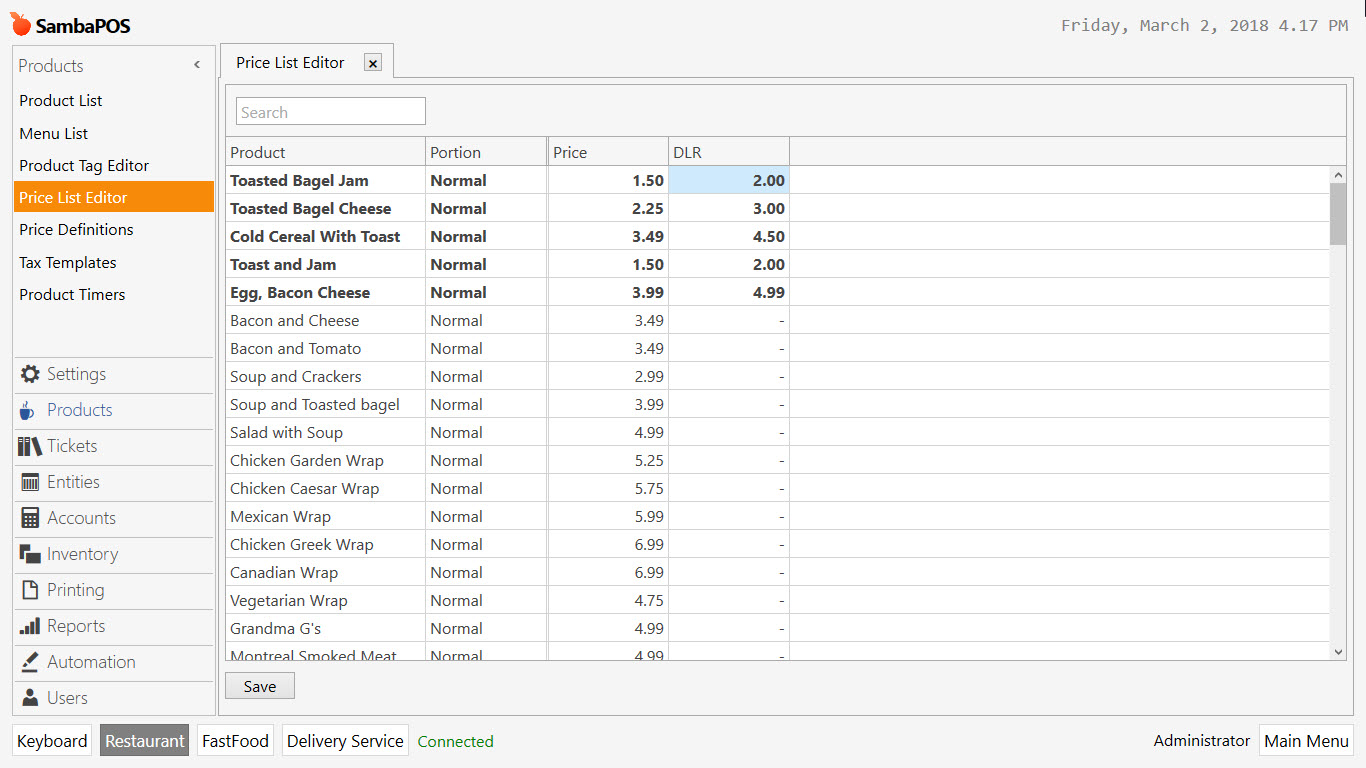Open the Printing section icon
Image resolution: width=1366 pixels, height=768 pixels.
(31, 590)
